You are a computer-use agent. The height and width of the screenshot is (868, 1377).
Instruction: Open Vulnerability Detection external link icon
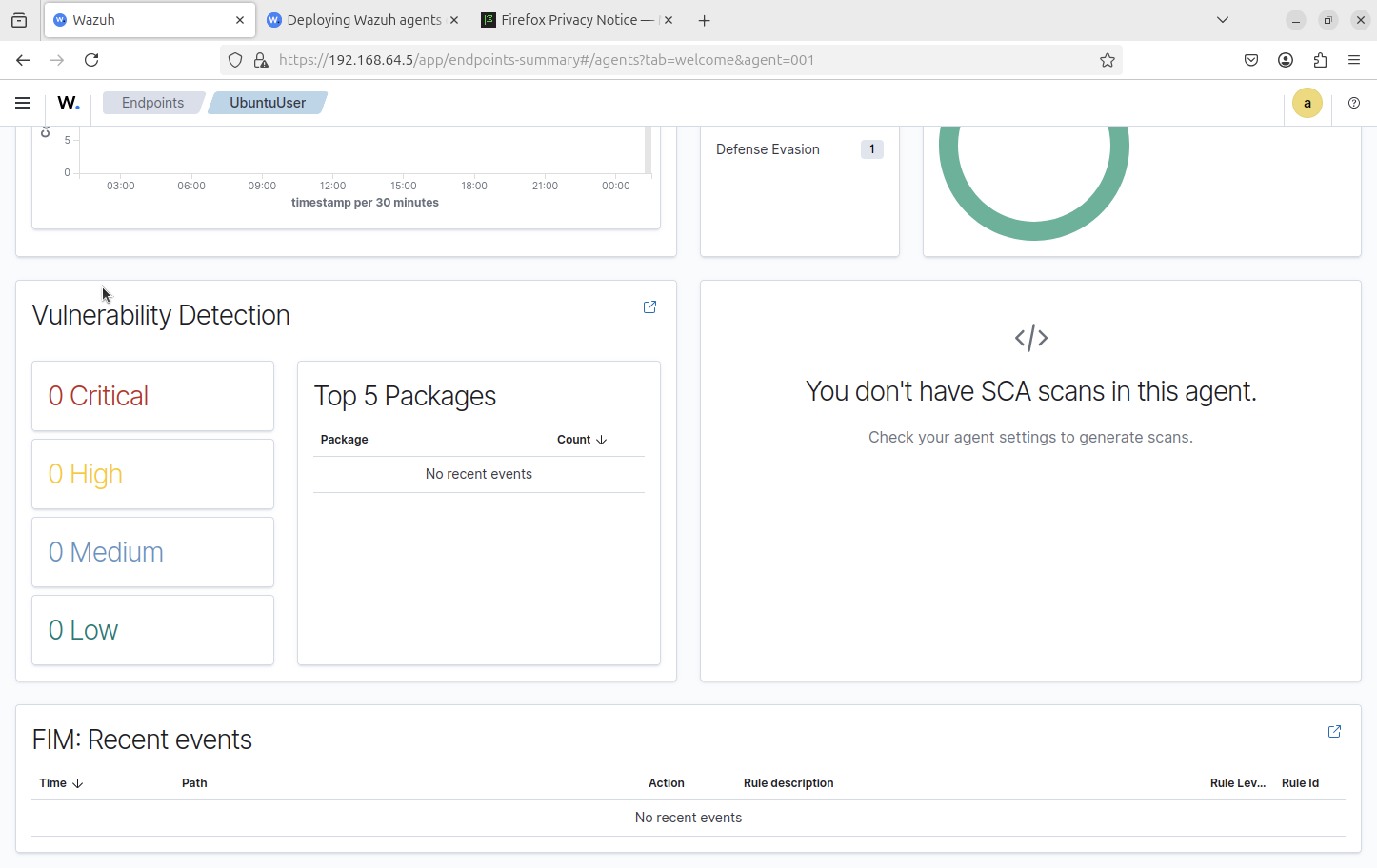[649, 307]
